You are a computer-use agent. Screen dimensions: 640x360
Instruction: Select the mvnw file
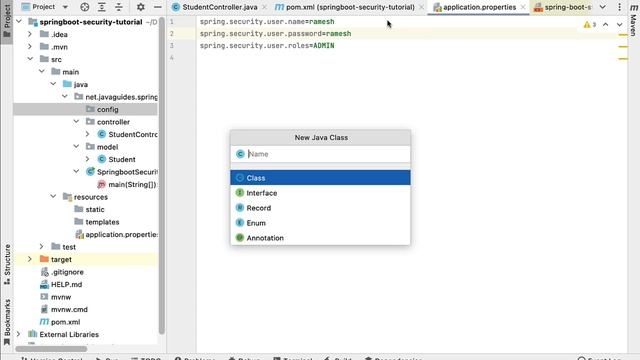pyautogui.click(x=61, y=297)
